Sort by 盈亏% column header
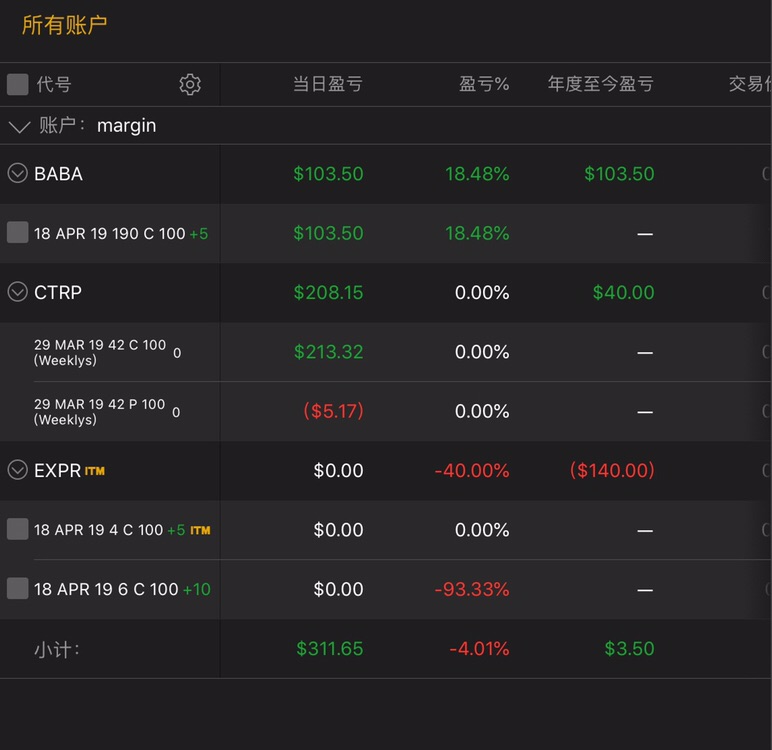 (x=484, y=85)
